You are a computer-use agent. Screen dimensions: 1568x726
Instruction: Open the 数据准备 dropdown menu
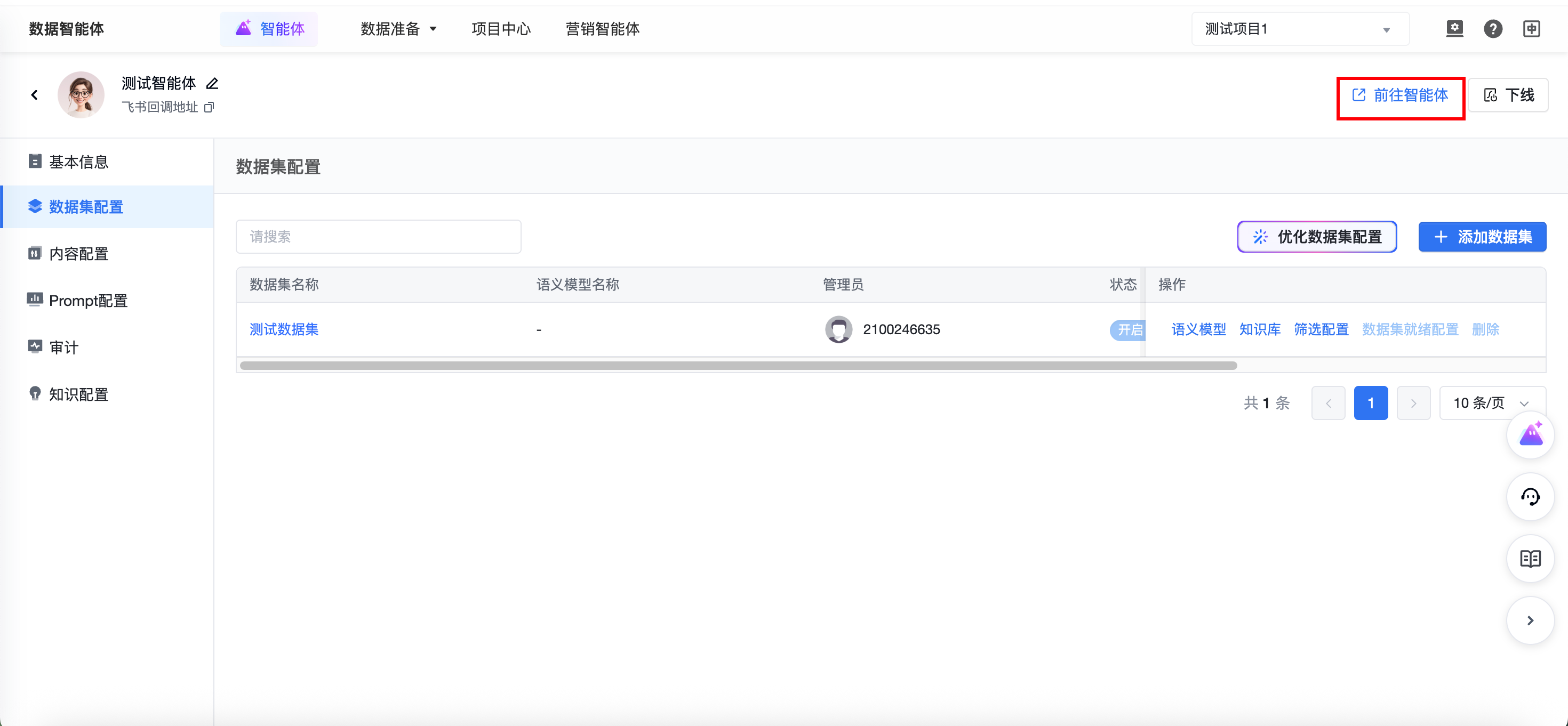pos(398,29)
